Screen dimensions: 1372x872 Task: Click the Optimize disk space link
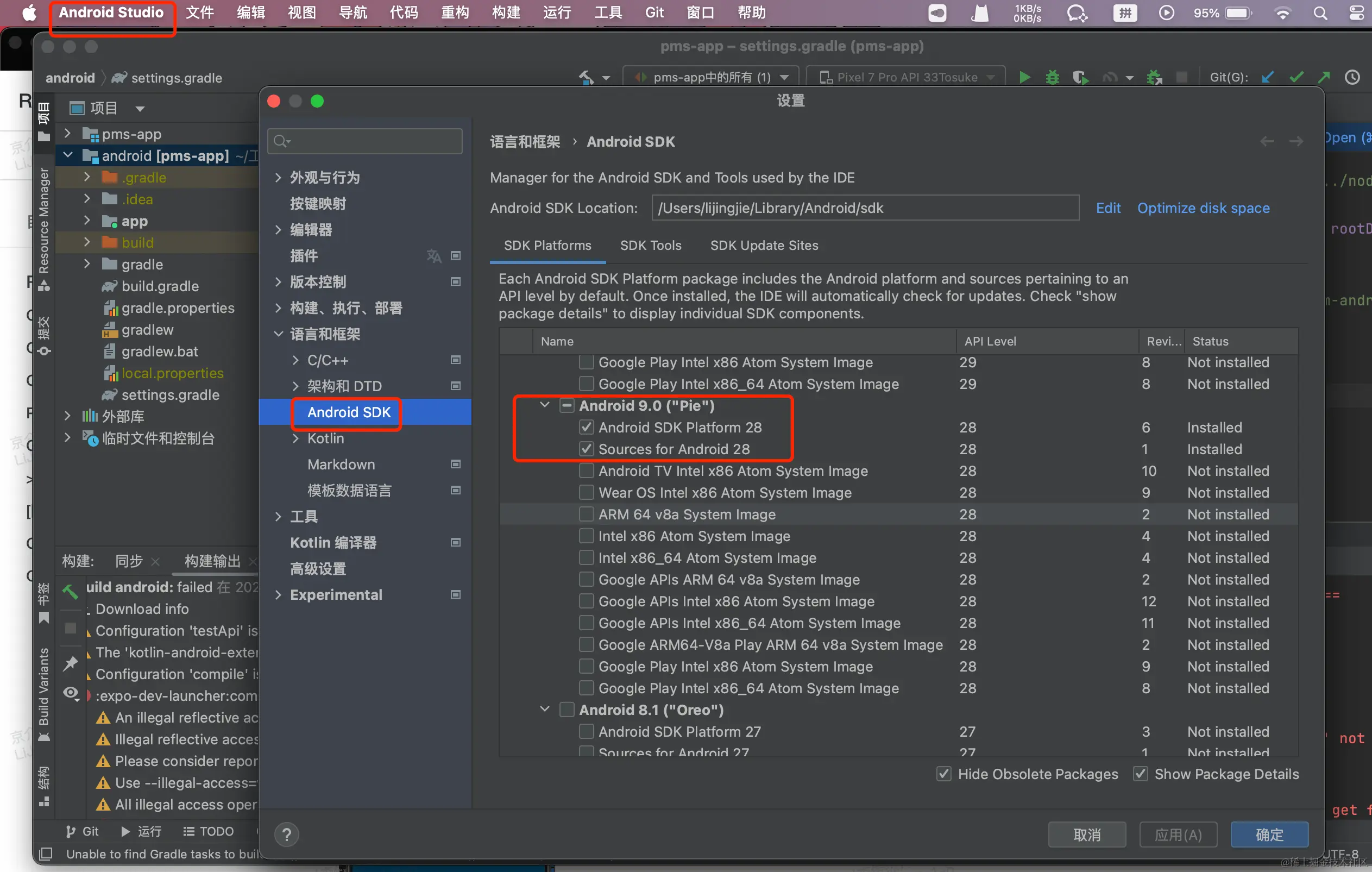pyautogui.click(x=1203, y=208)
